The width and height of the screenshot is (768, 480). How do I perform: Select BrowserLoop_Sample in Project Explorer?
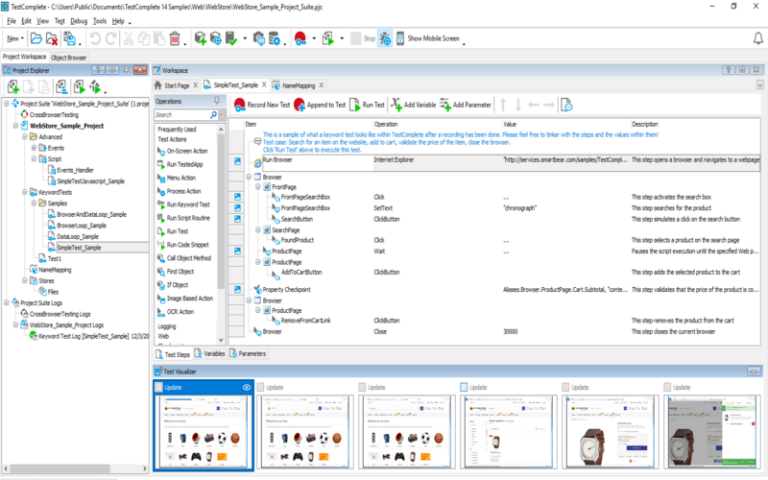pyautogui.click(x=81, y=226)
